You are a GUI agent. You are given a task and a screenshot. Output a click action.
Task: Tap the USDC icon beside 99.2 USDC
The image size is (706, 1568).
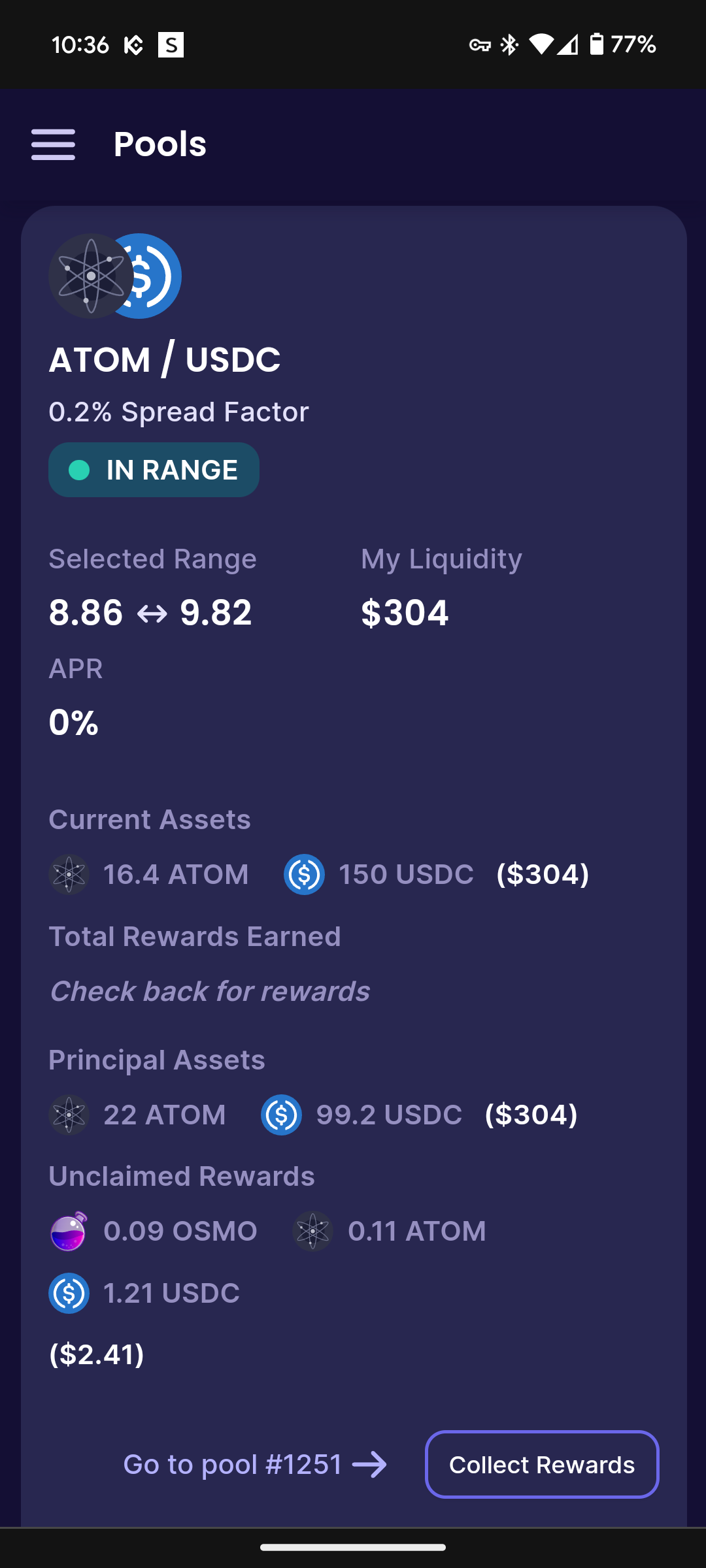(281, 1115)
